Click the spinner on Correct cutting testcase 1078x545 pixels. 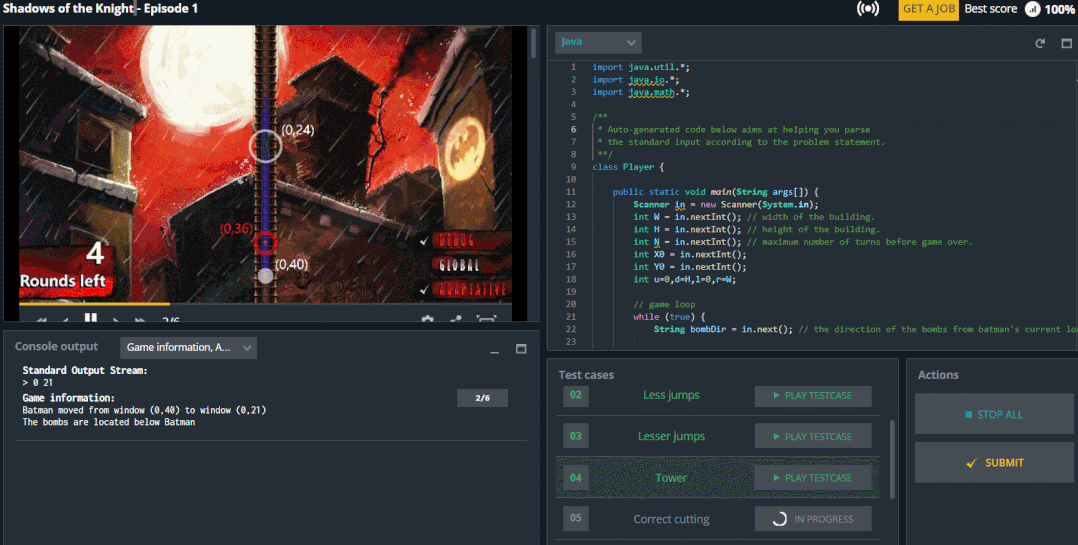click(779, 519)
